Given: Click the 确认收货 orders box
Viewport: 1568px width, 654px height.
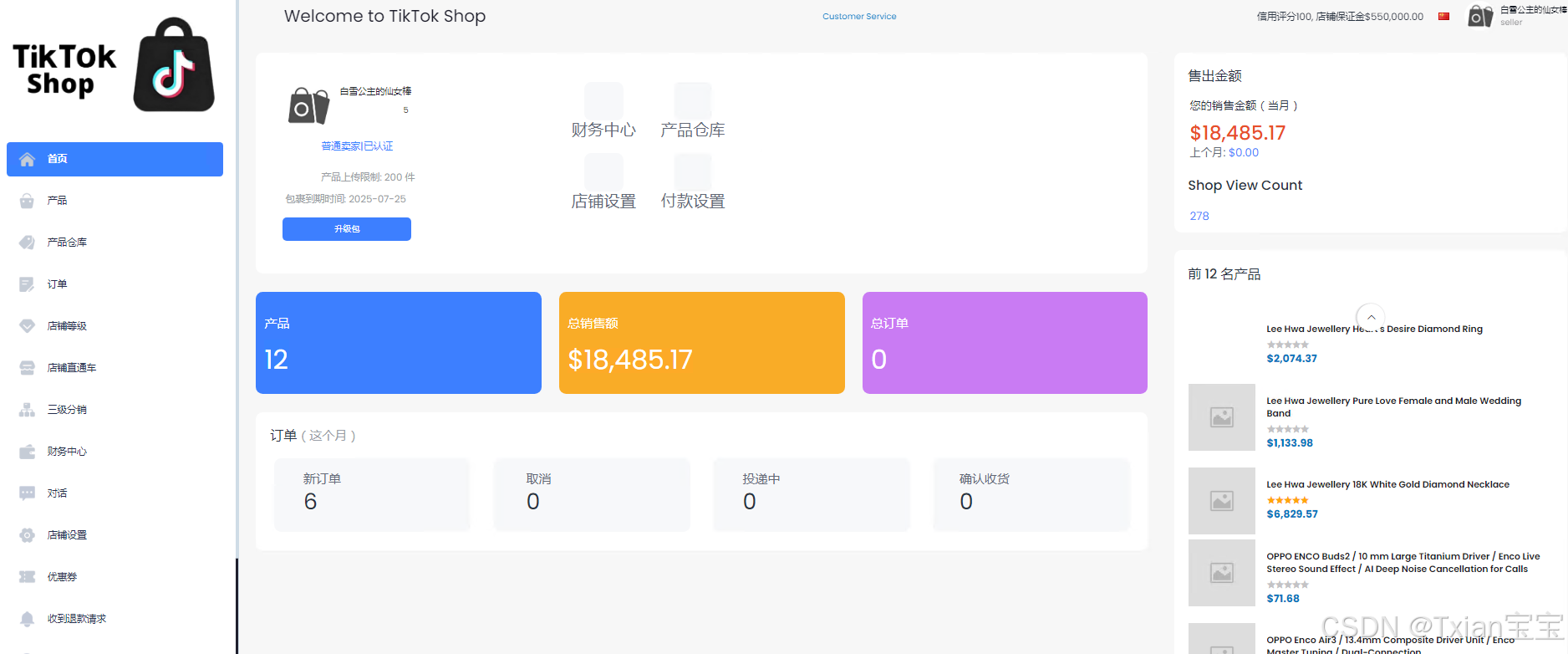Looking at the screenshot, I should pos(1031,494).
